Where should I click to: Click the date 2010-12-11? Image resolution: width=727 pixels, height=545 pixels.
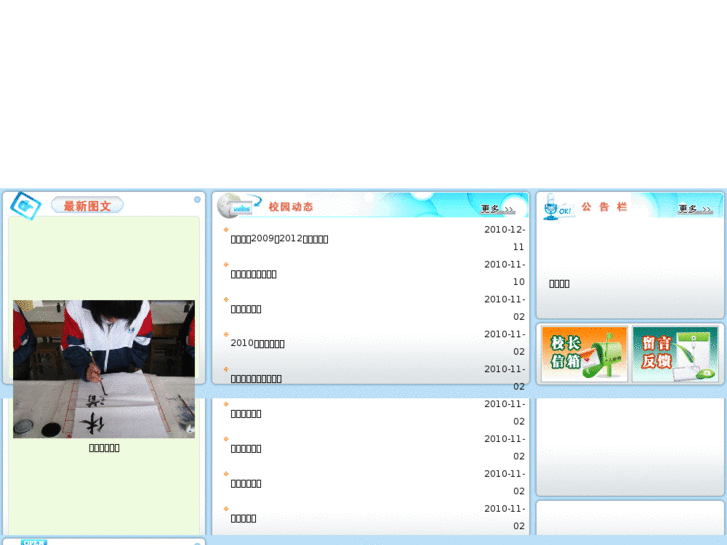[504, 238]
